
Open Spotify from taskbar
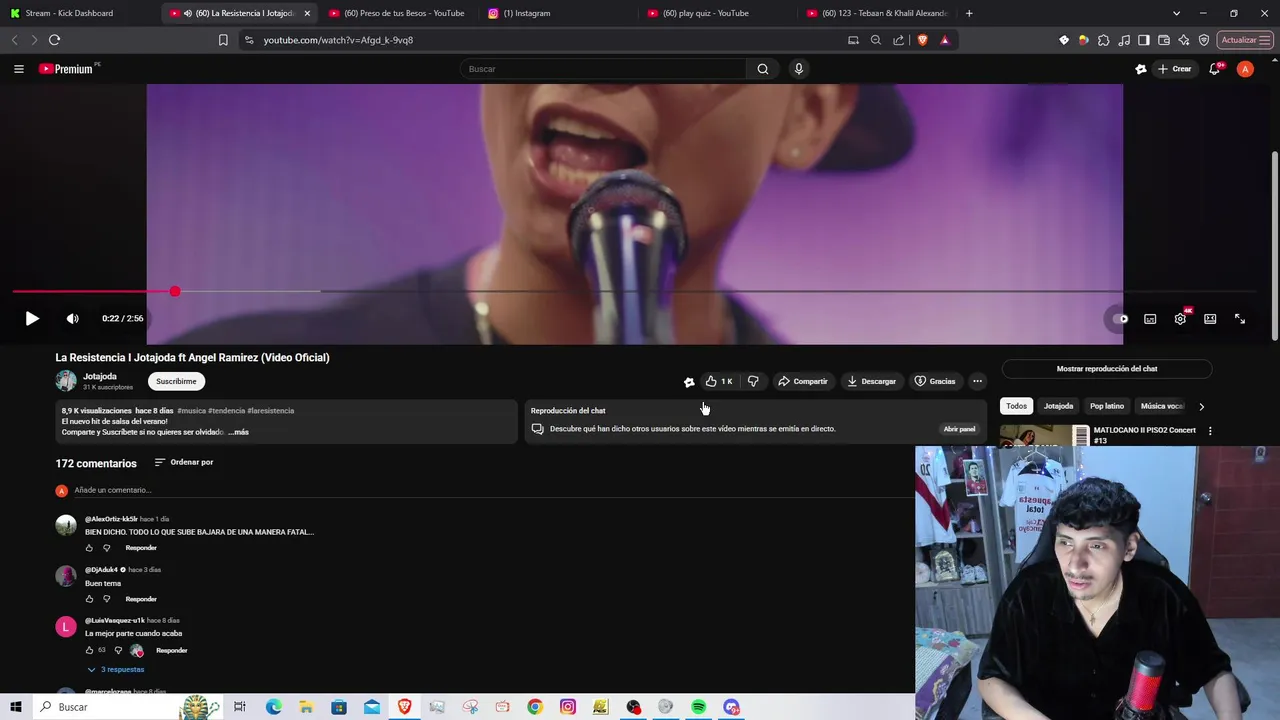coord(698,707)
